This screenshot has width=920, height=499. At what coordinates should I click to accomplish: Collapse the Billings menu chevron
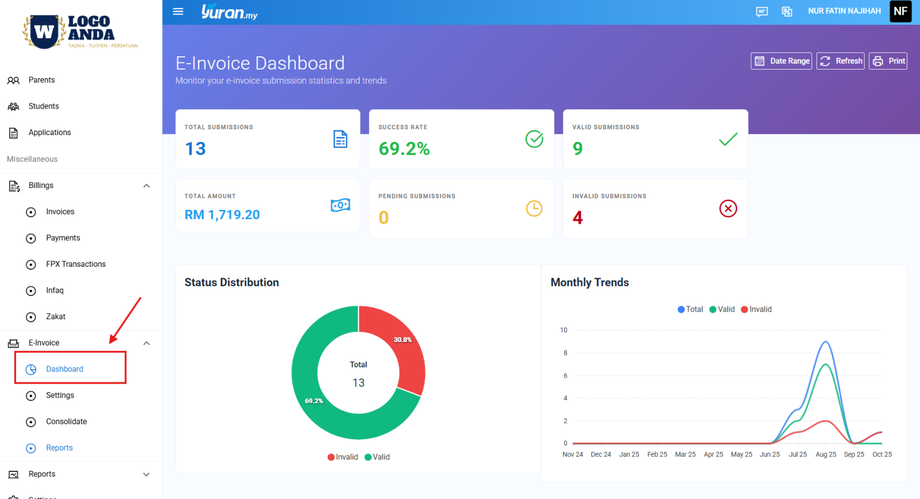146,186
